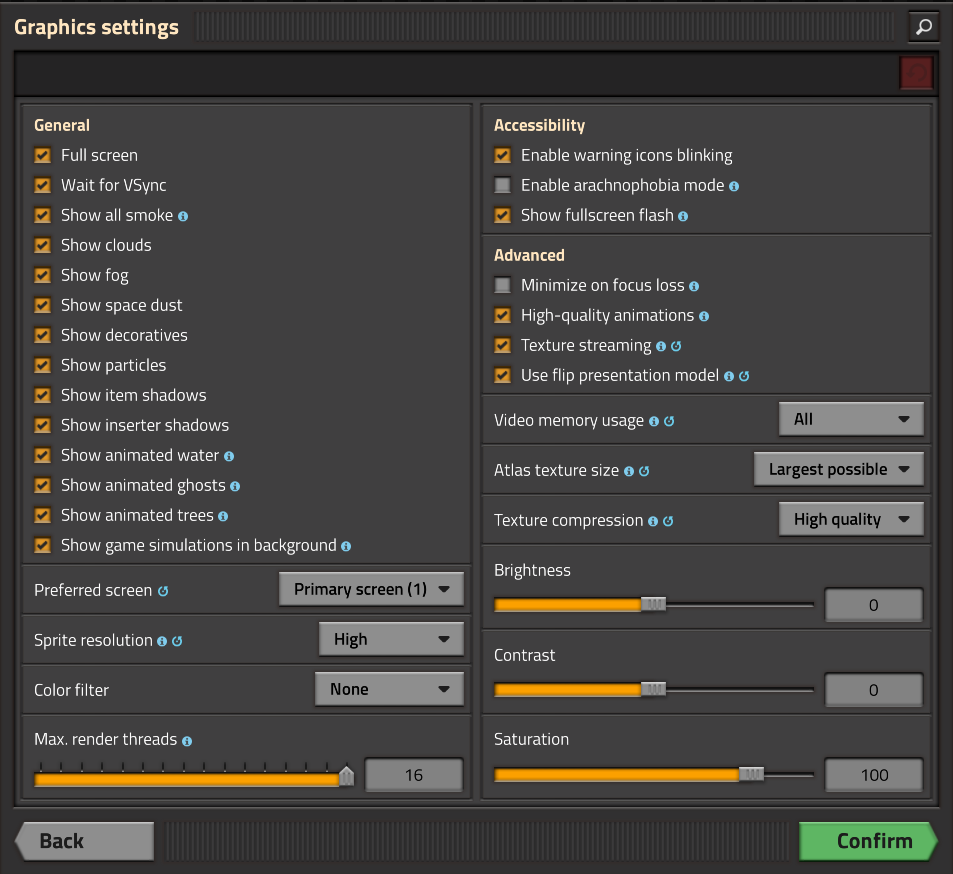This screenshot has height=874, width=953.
Task: Disable the Wait for VSync checkbox
Action: click(42, 185)
